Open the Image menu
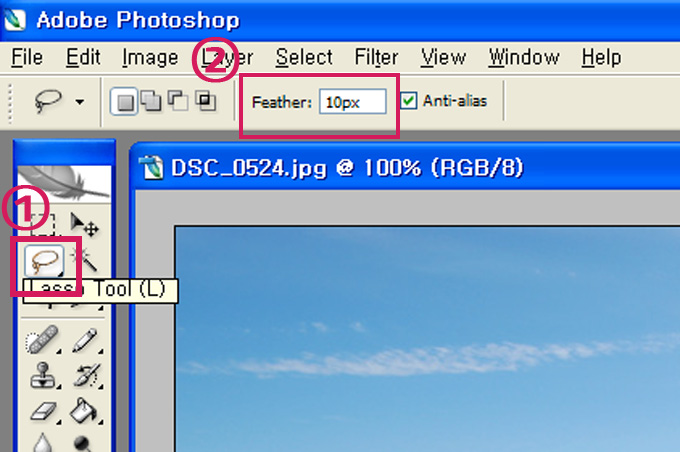Viewport: 680px width, 452px height. pos(150,57)
